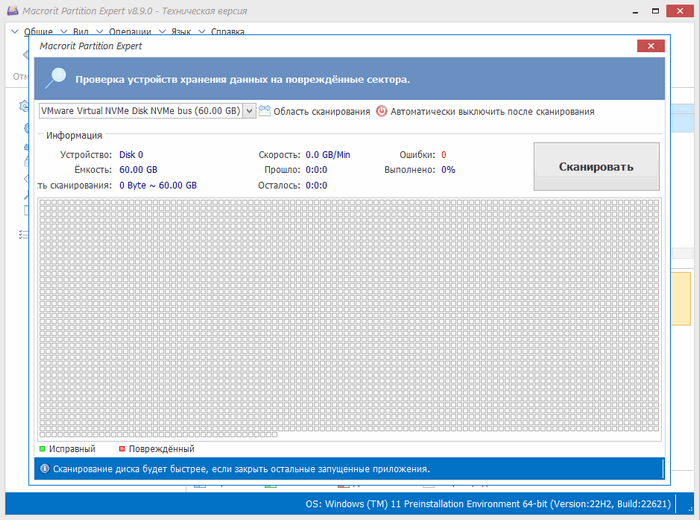Click the Выполнено 0% progress value
Viewport: 700px width, 520px height.
pos(448,170)
